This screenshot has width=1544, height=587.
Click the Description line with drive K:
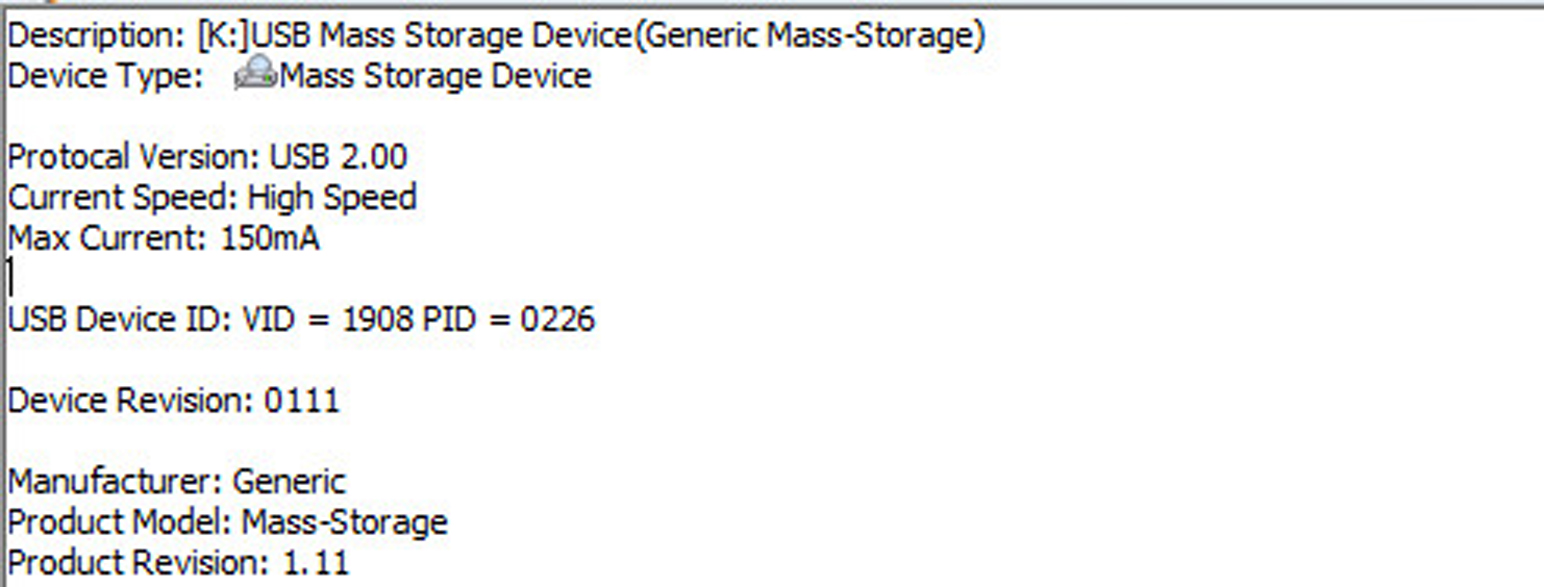(497, 36)
